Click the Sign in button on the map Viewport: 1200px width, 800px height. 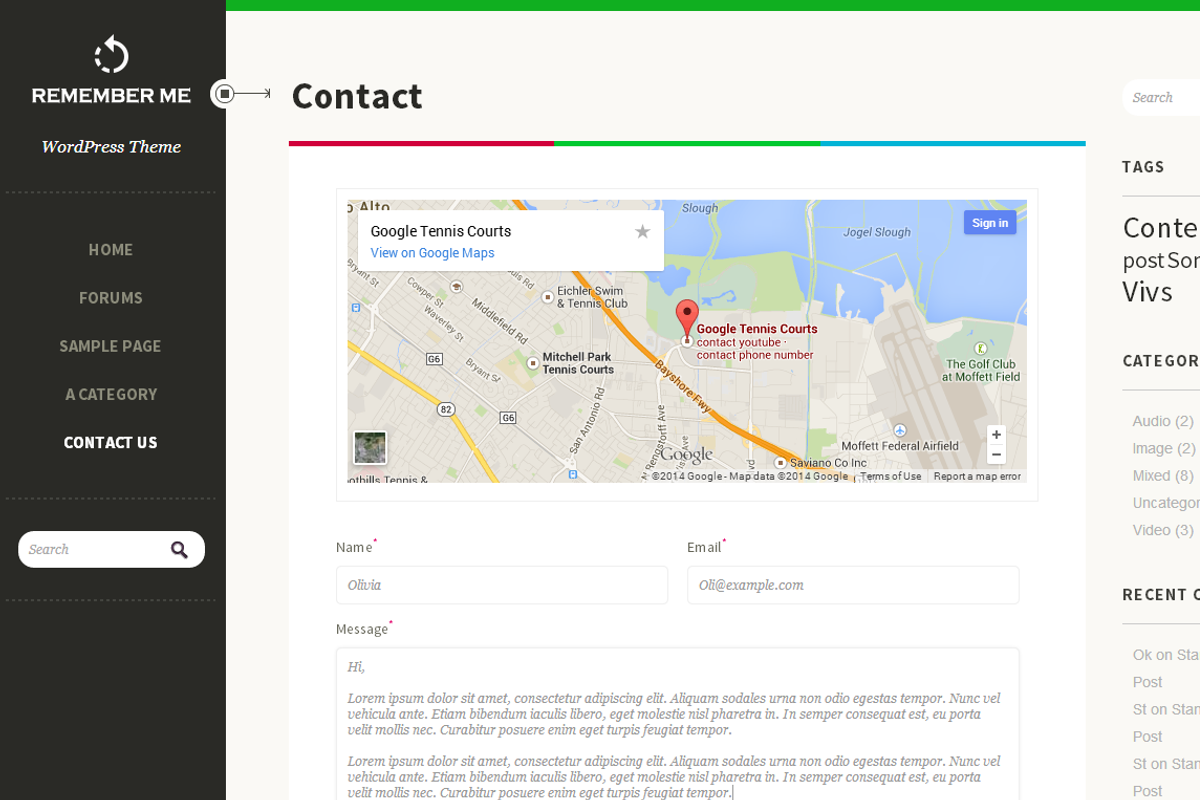[x=990, y=223]
